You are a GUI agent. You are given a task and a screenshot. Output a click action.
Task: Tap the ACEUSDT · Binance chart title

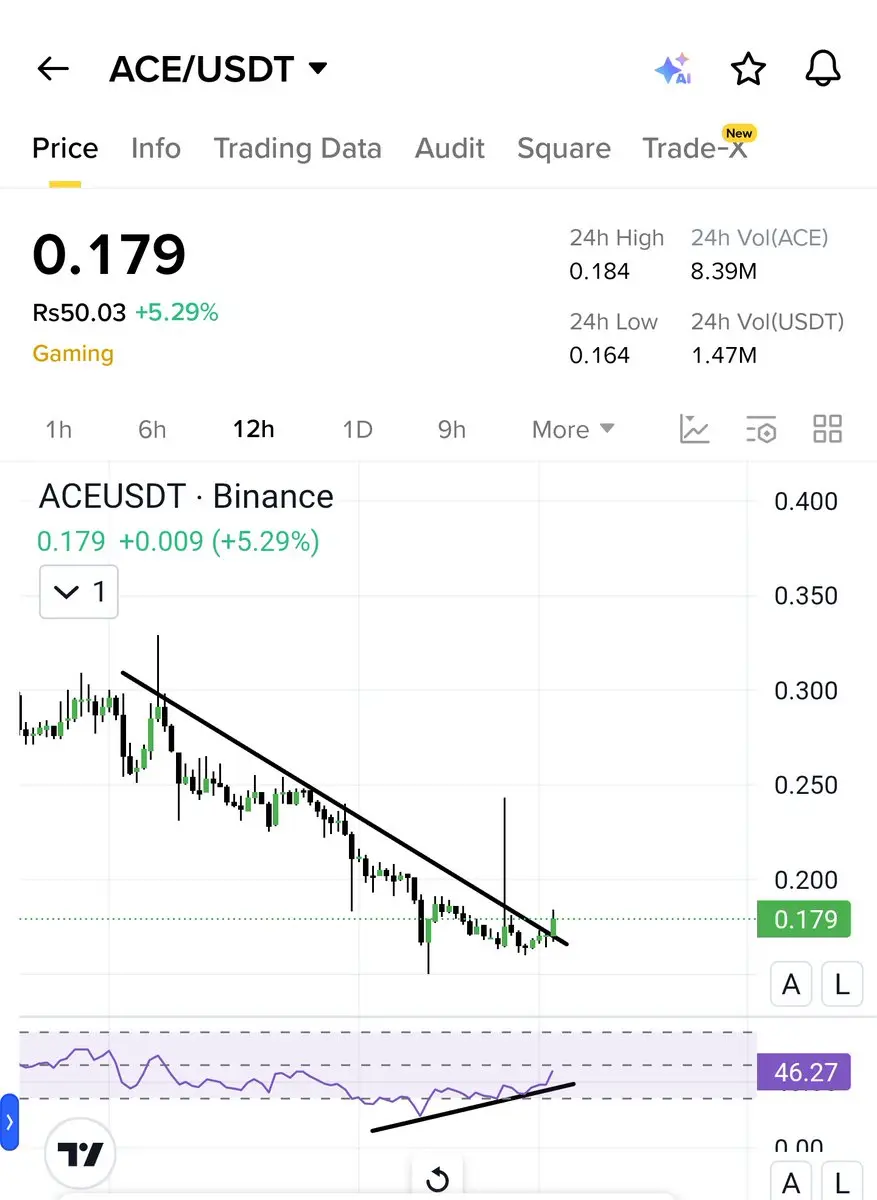[x=186, y=496]
